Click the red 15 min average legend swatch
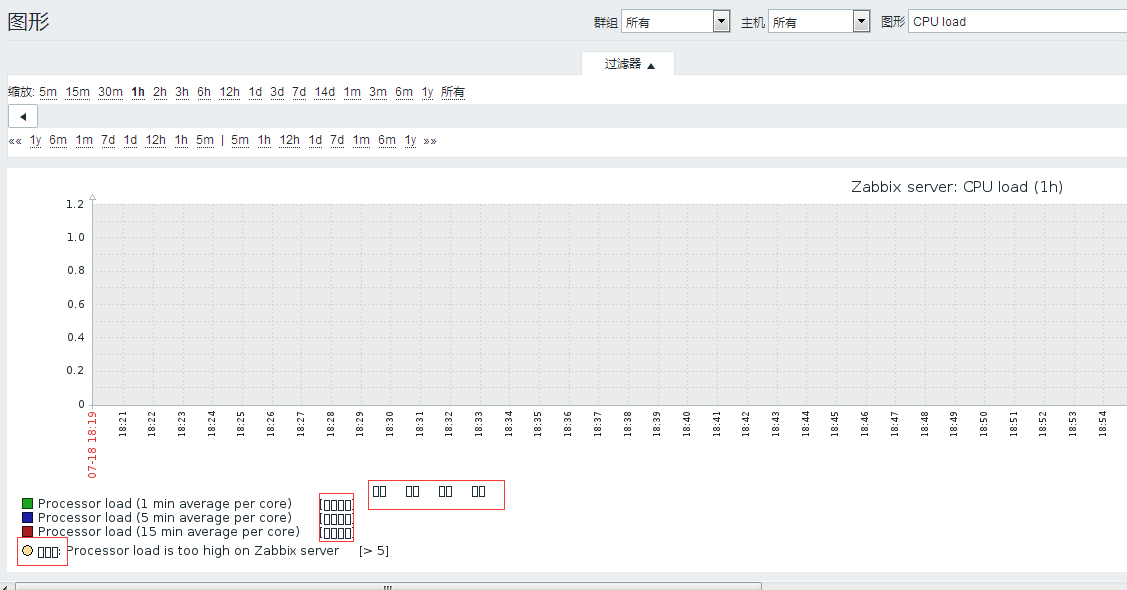This screenshot has height=590, width=1127. (x=28, y=532)
